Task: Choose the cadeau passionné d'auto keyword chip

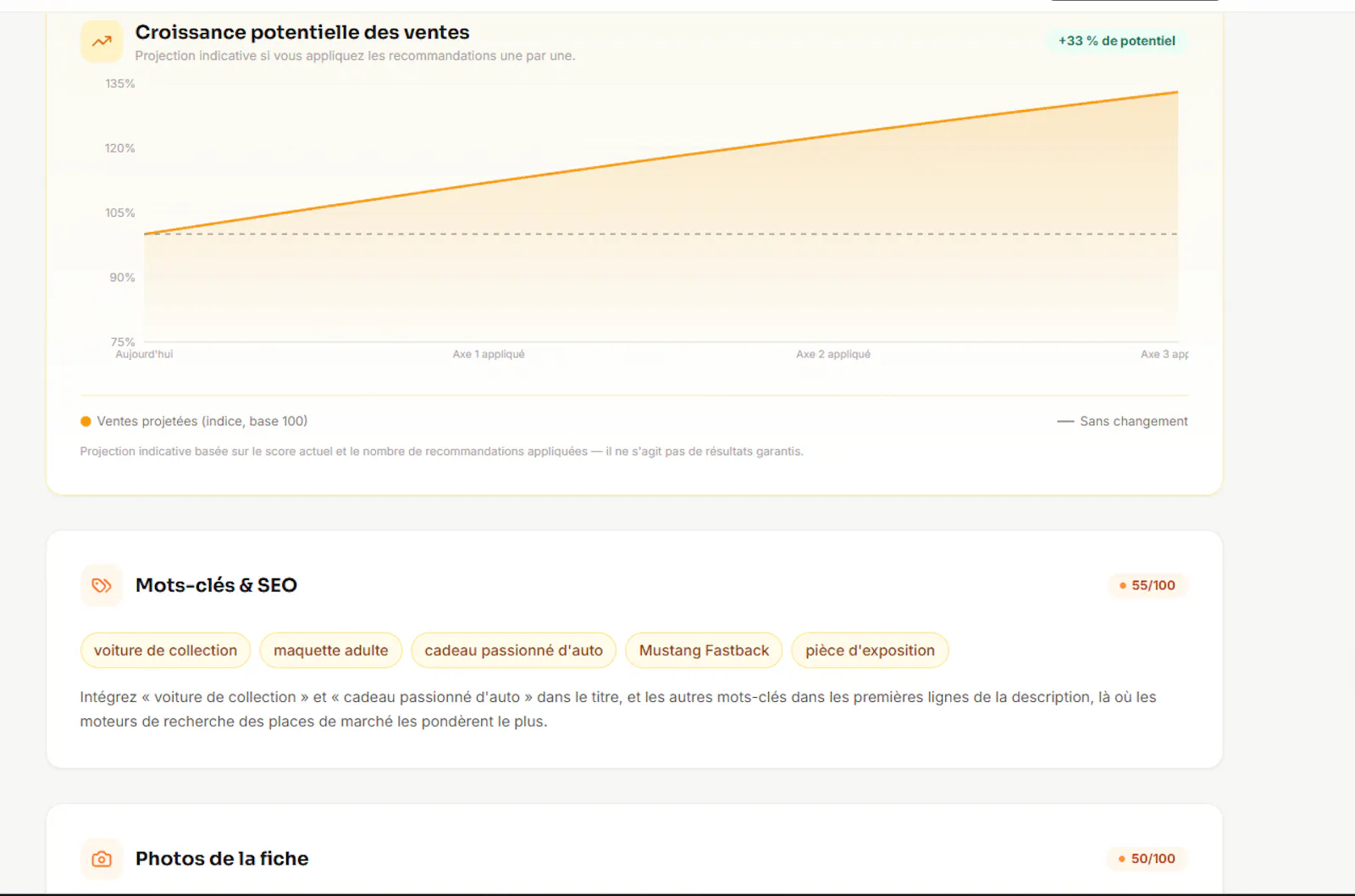Action: point(513,650)
